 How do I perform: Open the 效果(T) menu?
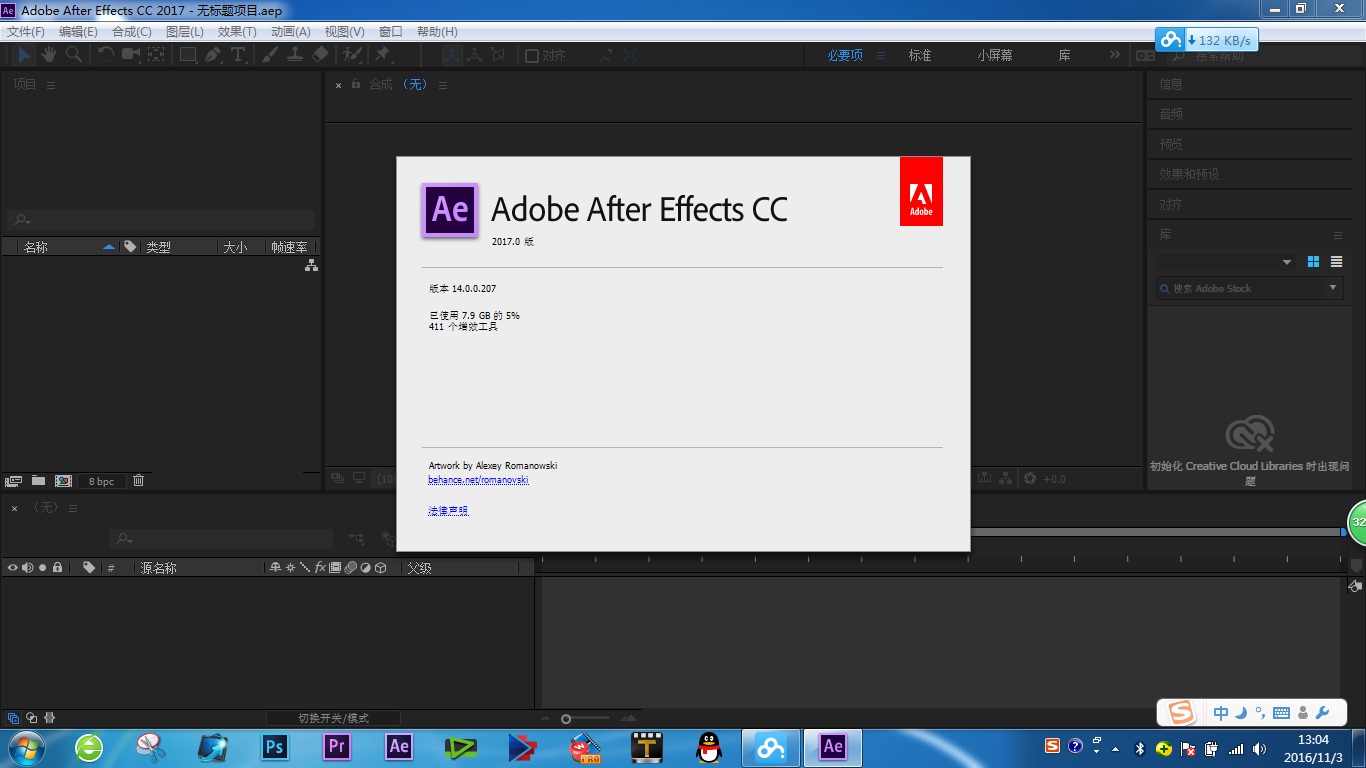click(x=237, y=32)
